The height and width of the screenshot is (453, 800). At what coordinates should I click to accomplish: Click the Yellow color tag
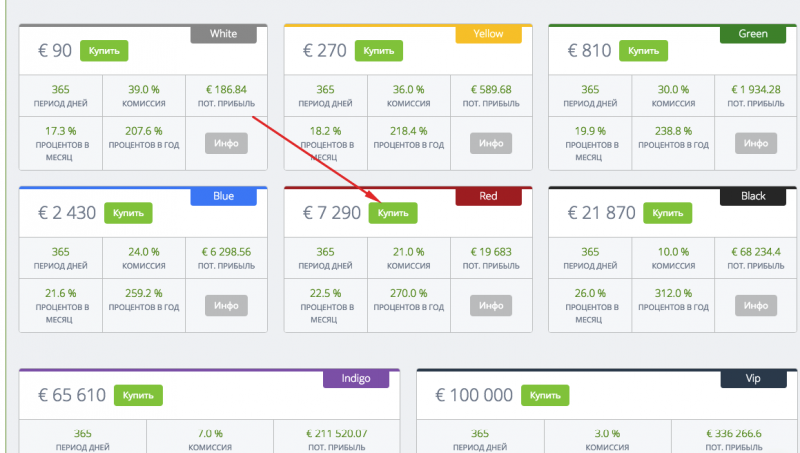(x=488, y=34)
